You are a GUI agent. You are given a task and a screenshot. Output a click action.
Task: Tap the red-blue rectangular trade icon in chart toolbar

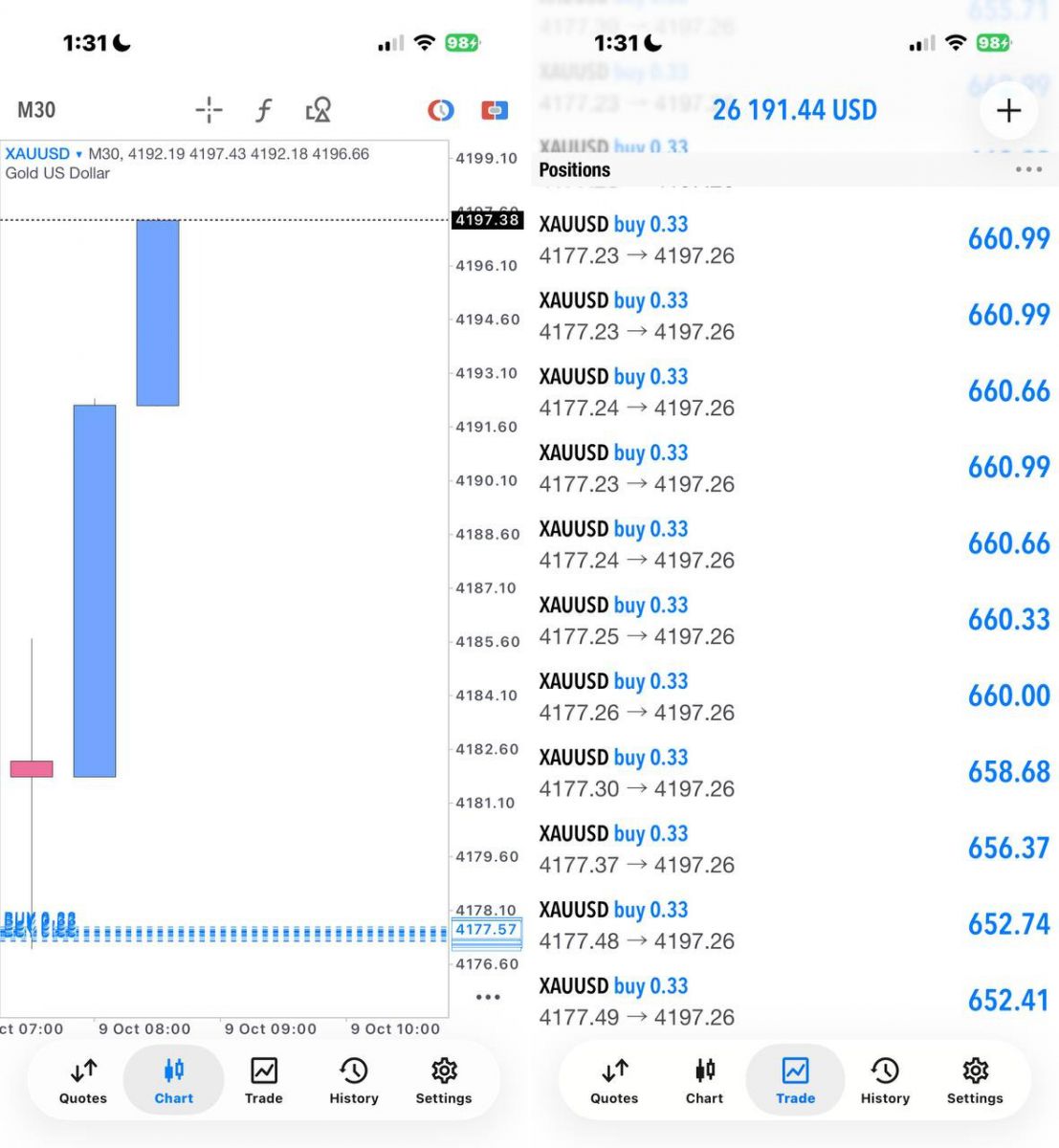495,110
